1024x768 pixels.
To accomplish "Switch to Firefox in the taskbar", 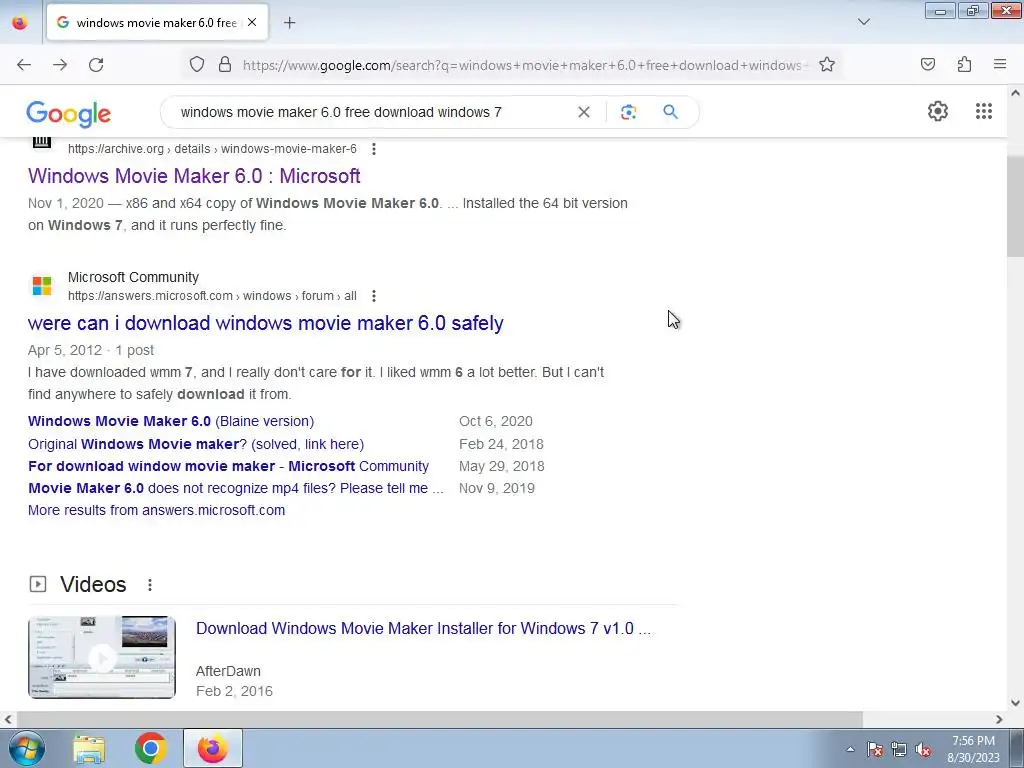I will pos(212,748).
